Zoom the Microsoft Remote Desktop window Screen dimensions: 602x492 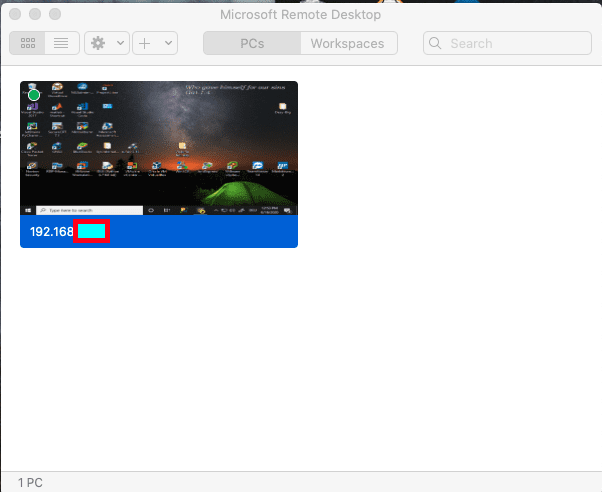point(55,14)
